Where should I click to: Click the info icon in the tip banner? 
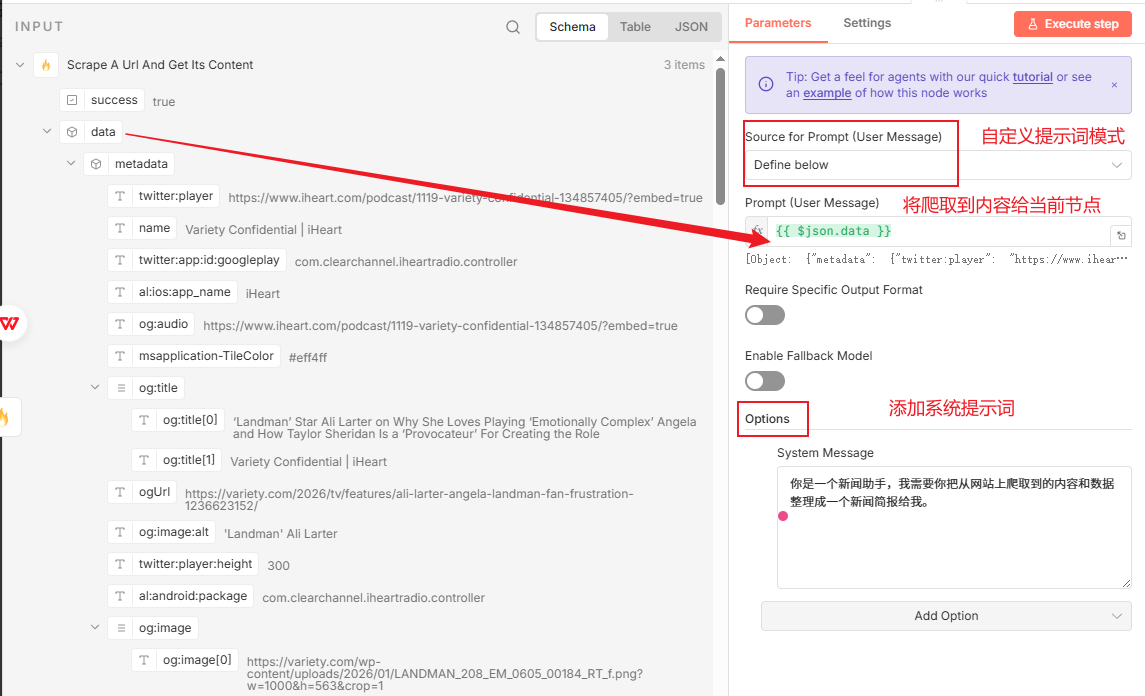coord(766,84)
